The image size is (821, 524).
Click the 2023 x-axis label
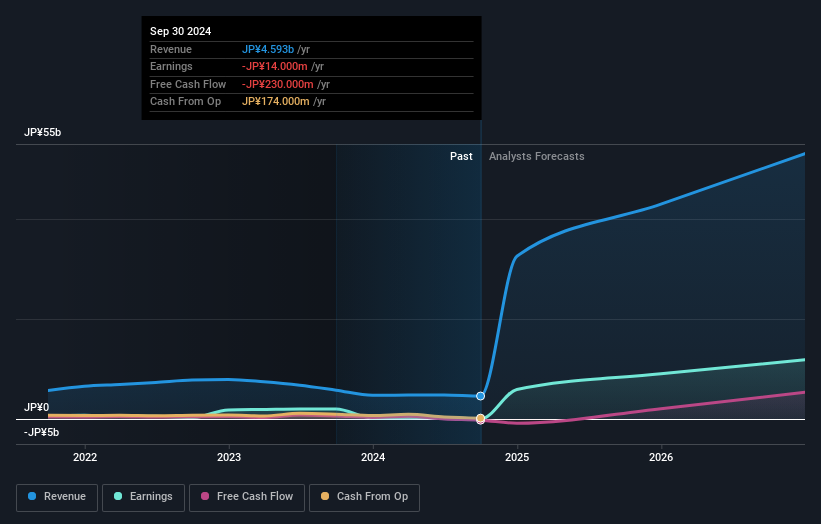click(x=229, y=458)
